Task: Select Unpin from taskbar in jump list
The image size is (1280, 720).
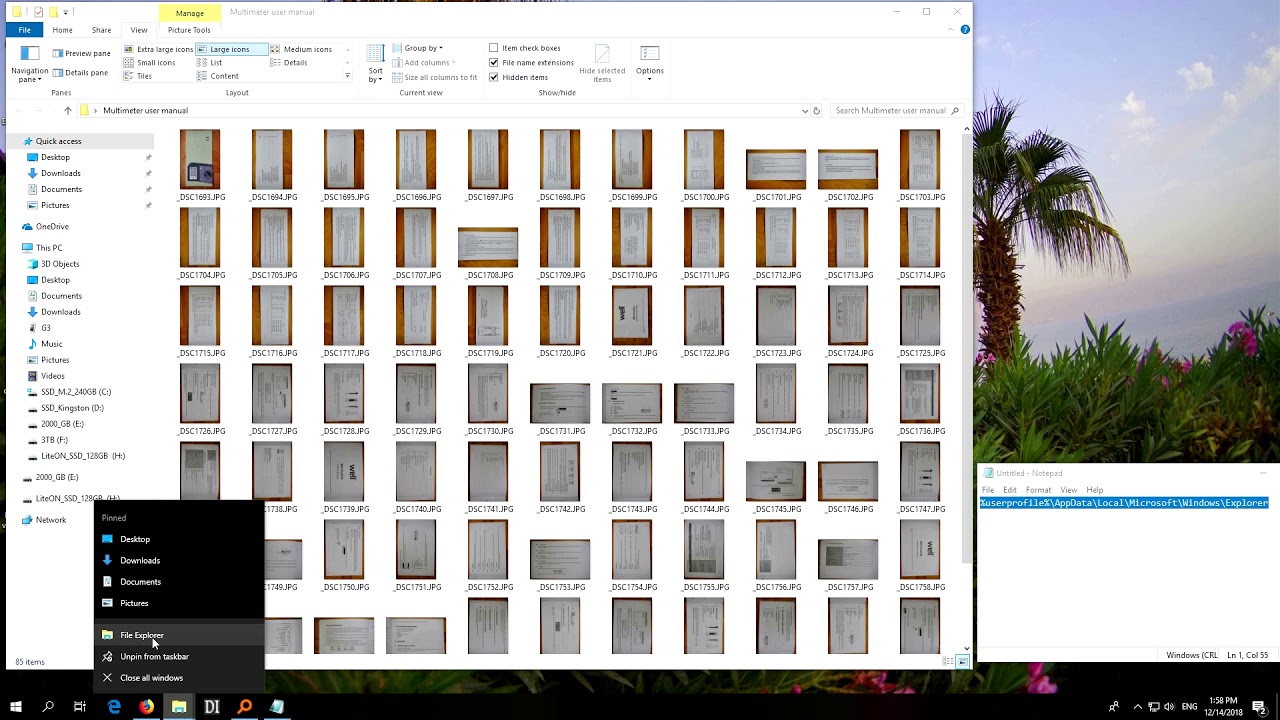Action: point(180,657)
